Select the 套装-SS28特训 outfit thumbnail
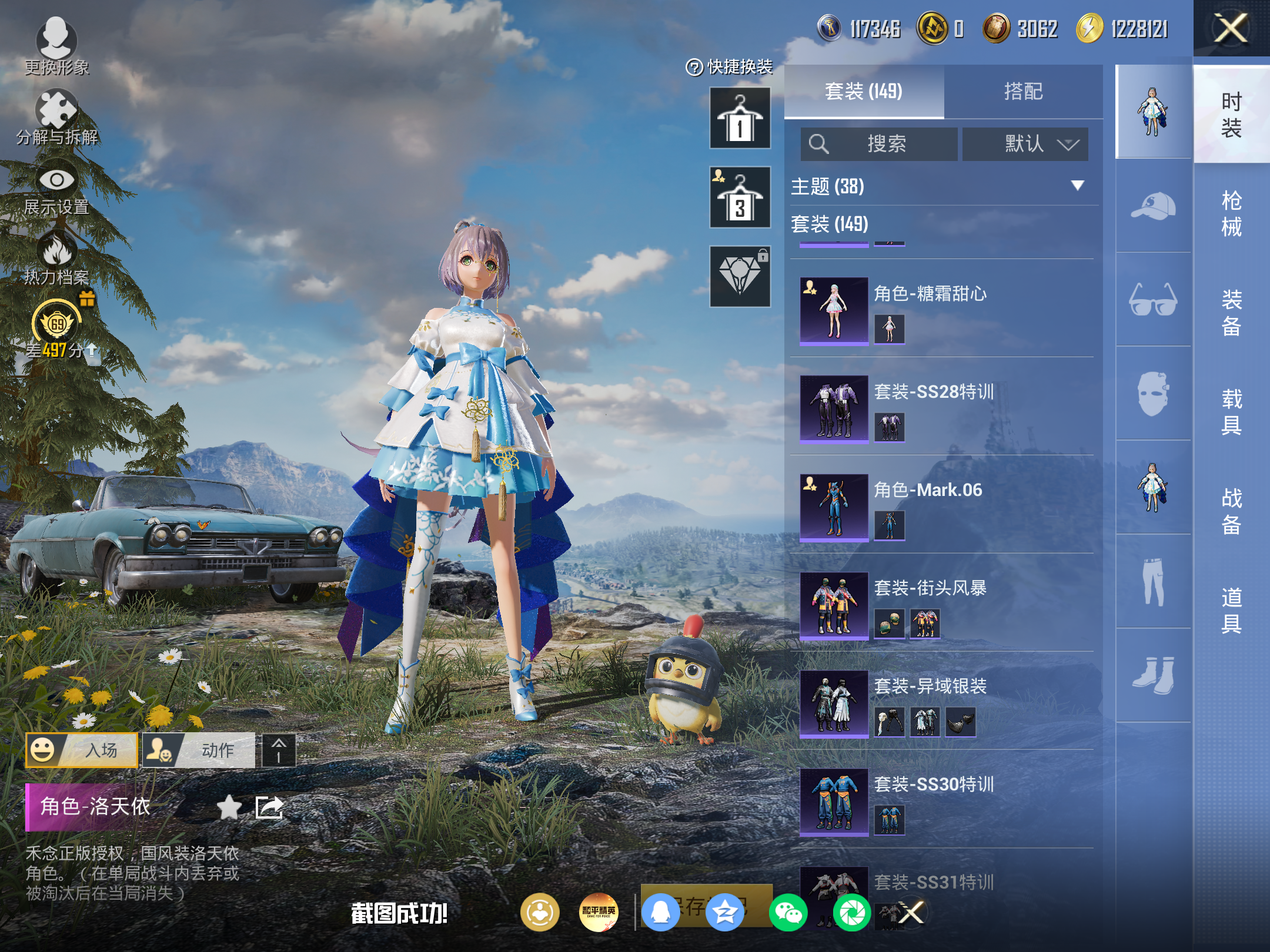This screenshot has height=952, width=1270. click(x=834, y=409)
